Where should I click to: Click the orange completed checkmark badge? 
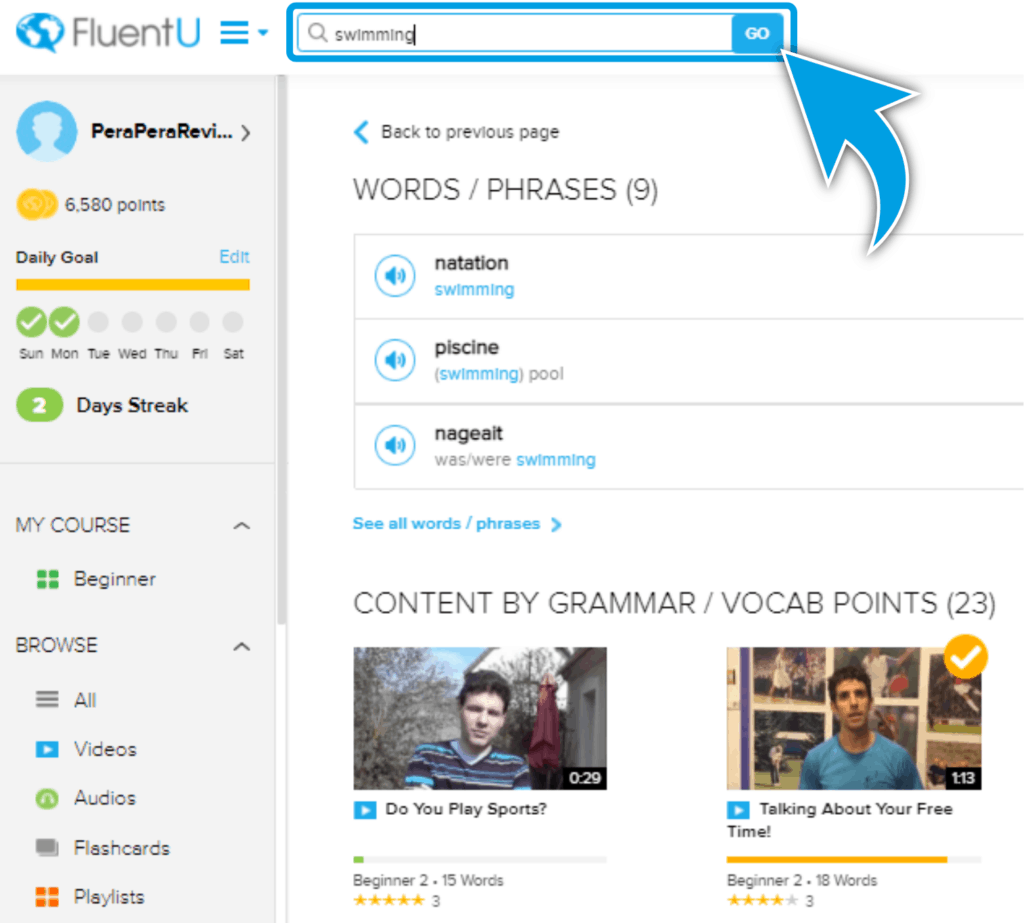tap(966, 656)
